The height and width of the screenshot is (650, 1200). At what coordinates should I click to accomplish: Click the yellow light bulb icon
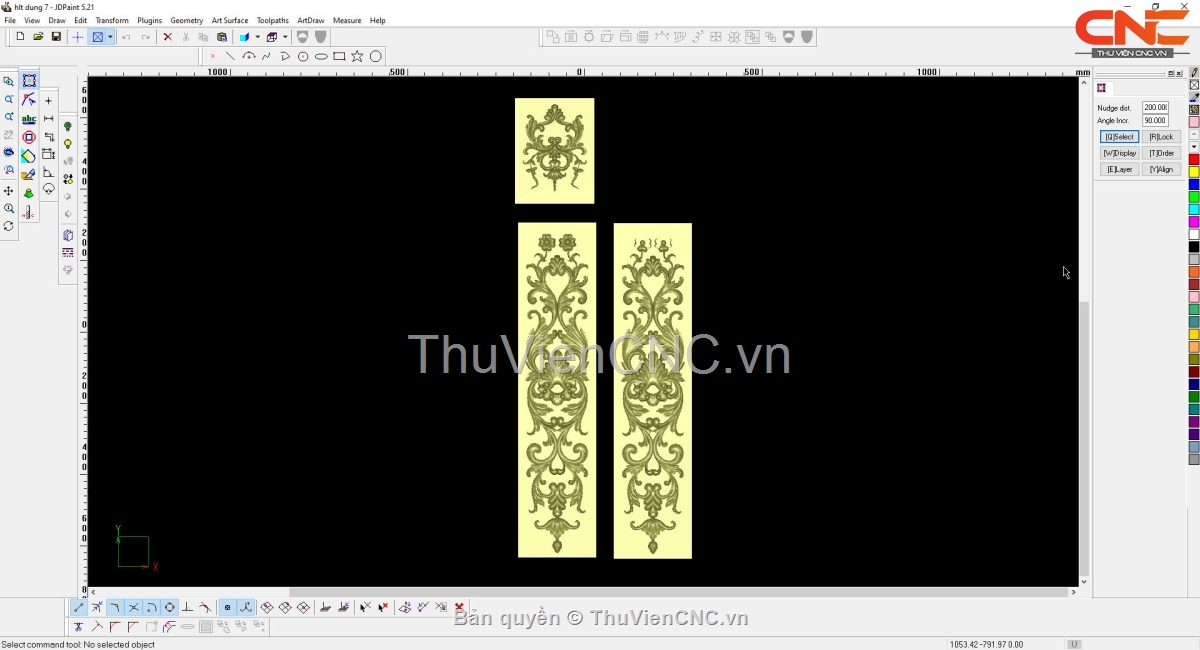point(68,145)
